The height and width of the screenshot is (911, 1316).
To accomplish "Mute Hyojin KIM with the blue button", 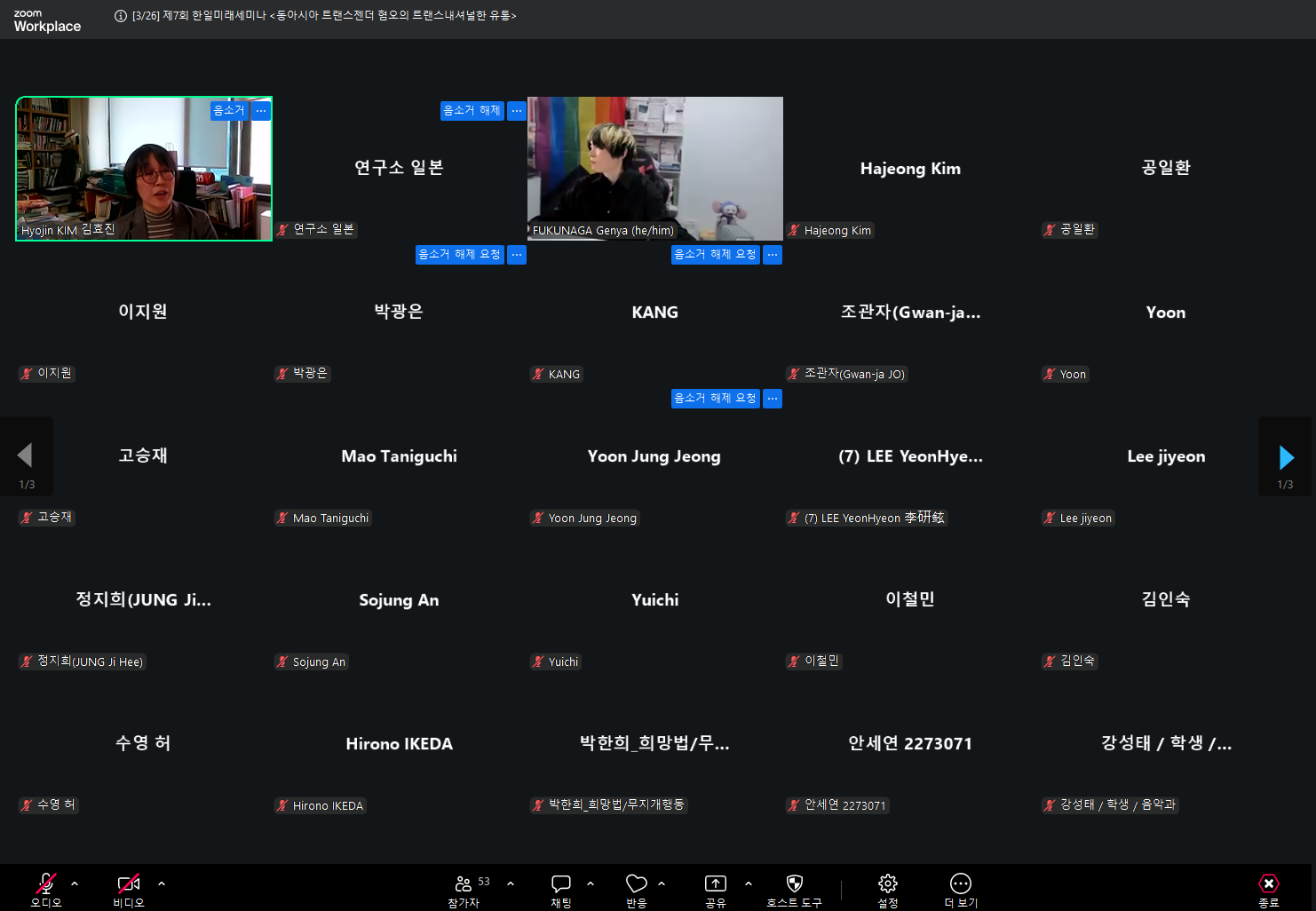I will coord(229,110).
